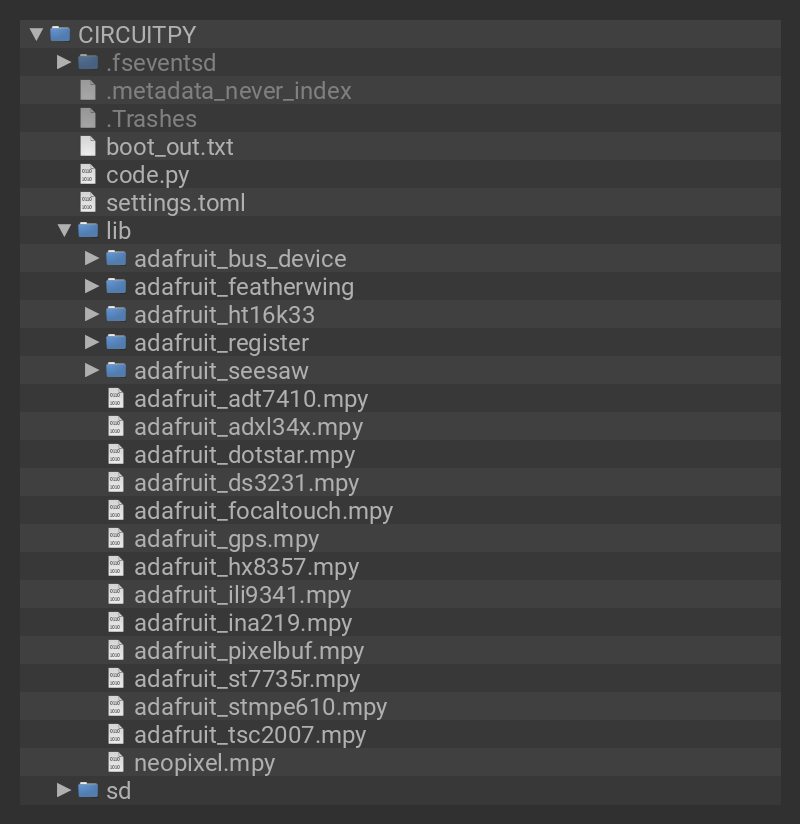Select the adafruit_dotstar.mpy file
The width and height of the screenshot is (800, 824).
pyautogui.click(x=244, y=455)
